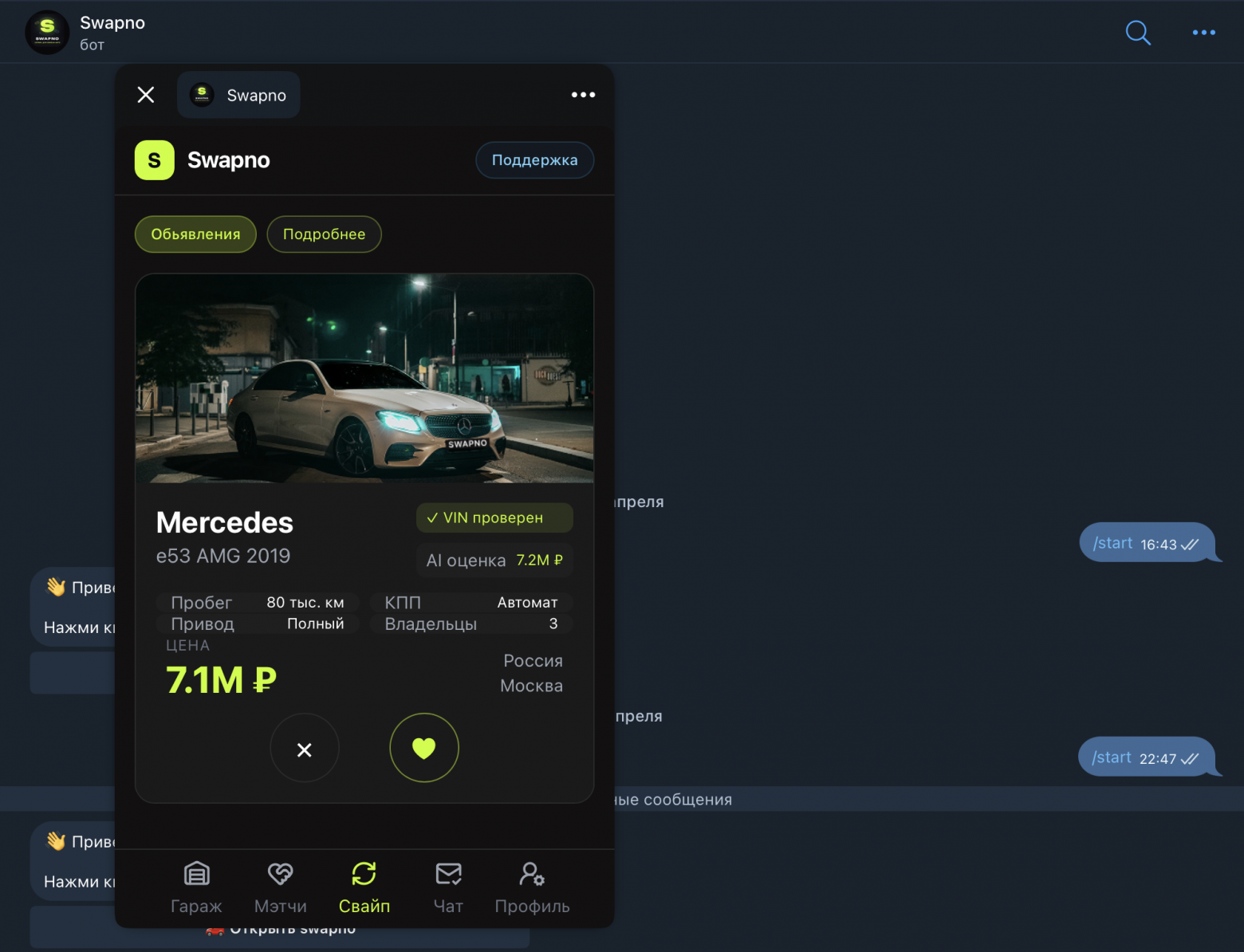
Task: Tap the Swapno pill at the app header
Action: click(x=238, y=94)
